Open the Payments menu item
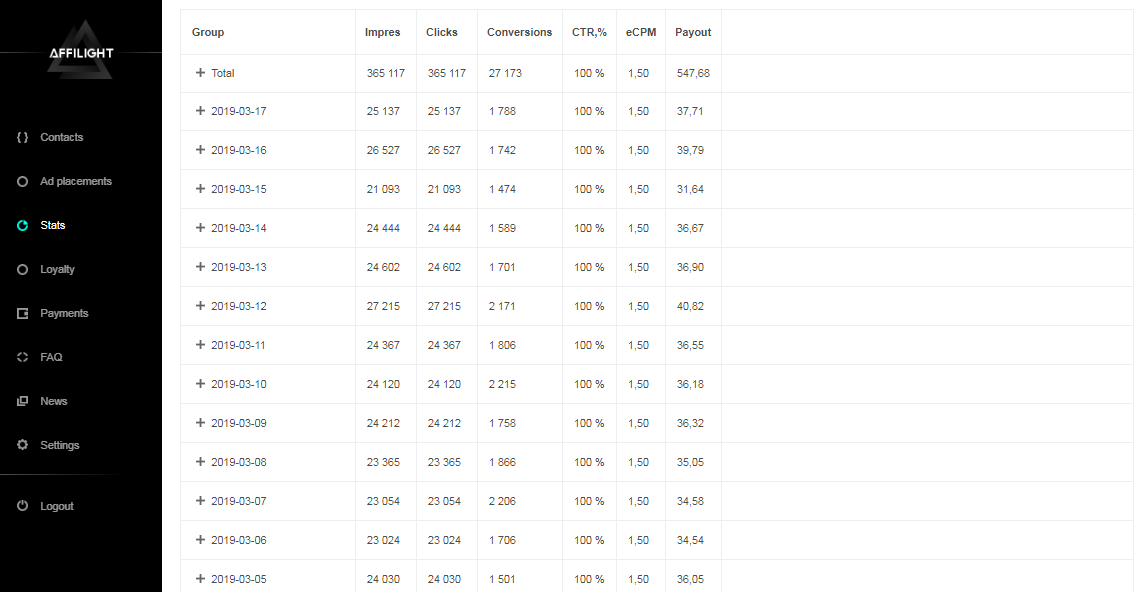1135x592 pixels. (x=64, y=313)
